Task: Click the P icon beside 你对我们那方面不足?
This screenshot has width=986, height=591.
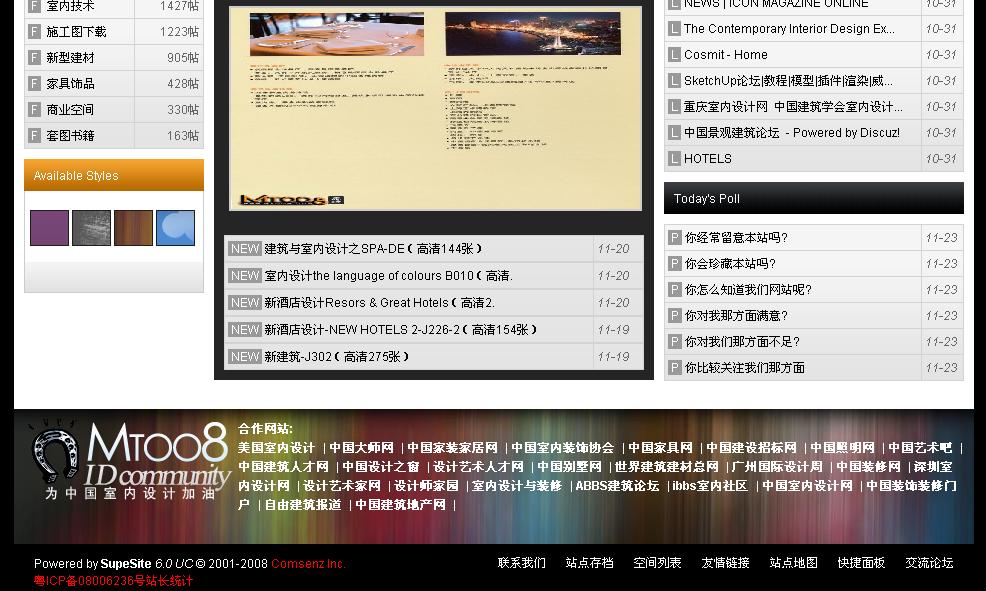Action: (x=675, y=341)
